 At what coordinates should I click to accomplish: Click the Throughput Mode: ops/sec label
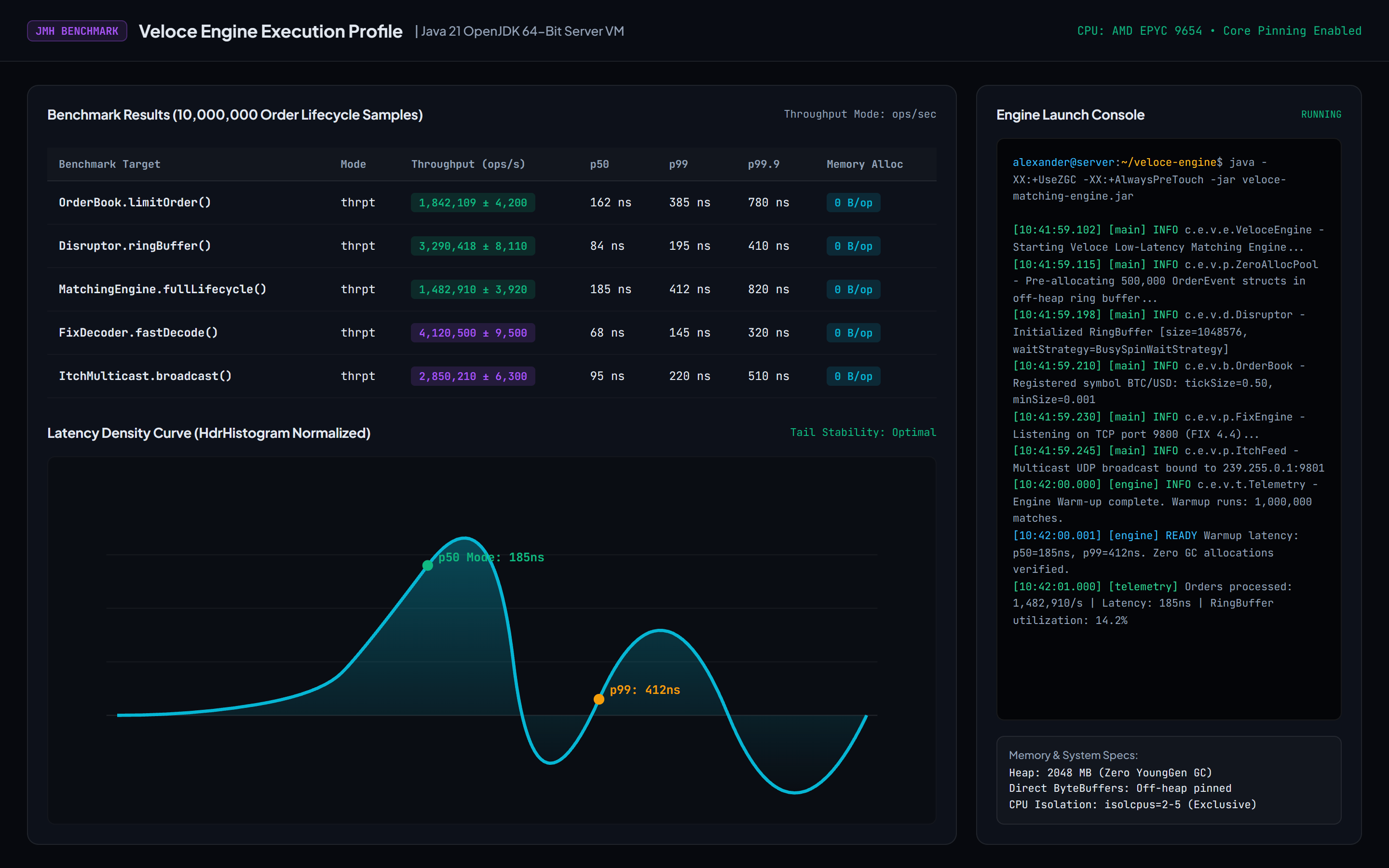pyautogui.click(x=860, y=114)
